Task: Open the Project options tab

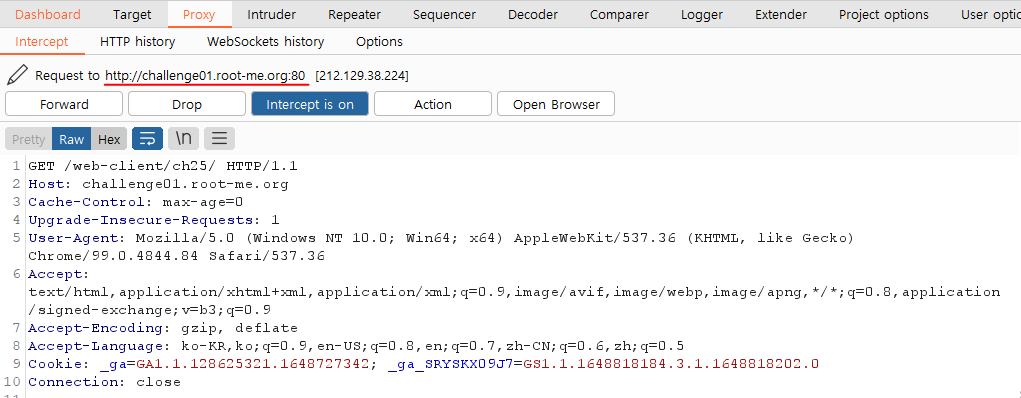Action: (884, 14)
